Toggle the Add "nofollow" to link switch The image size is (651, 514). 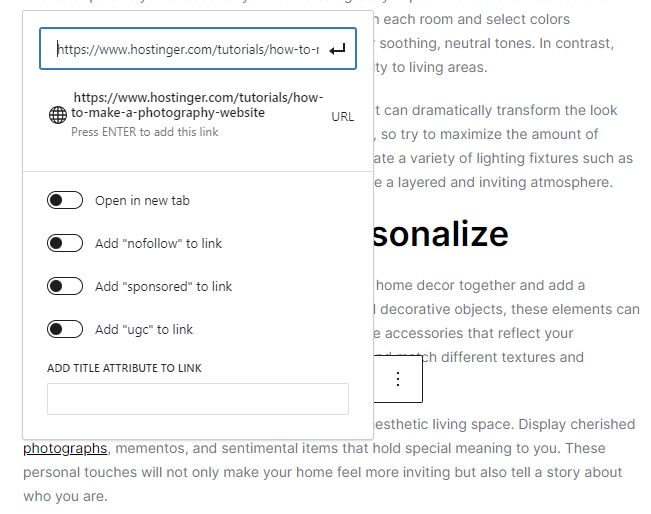[x=65, y=243]
